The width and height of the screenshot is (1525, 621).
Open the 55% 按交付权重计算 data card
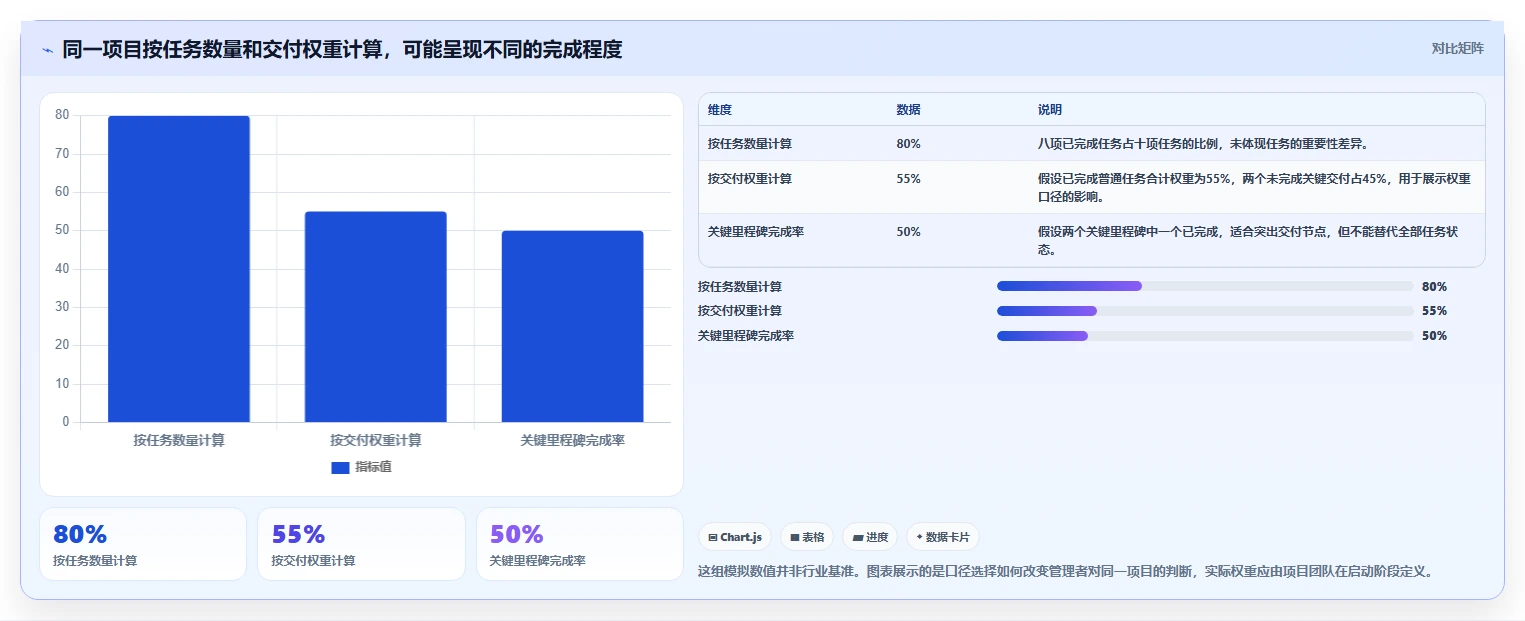point(361,544)
